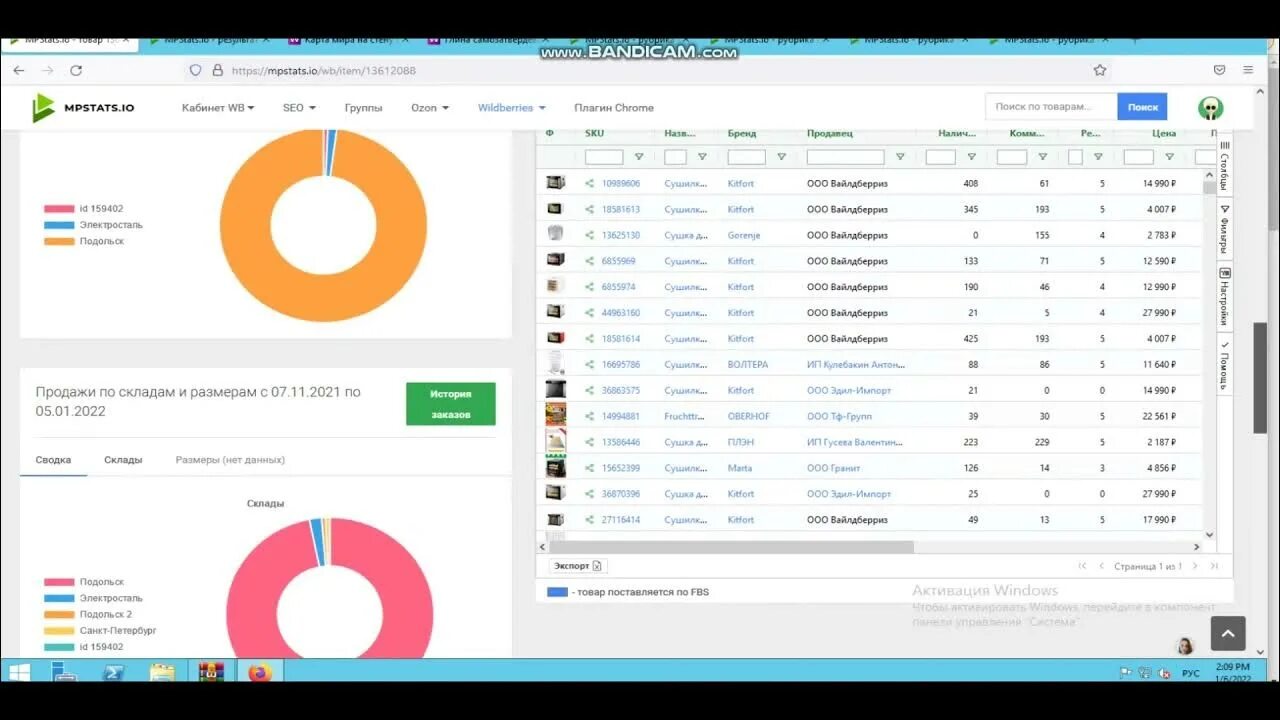Open the user avatar profile icon

click(x=1211, y=107)
